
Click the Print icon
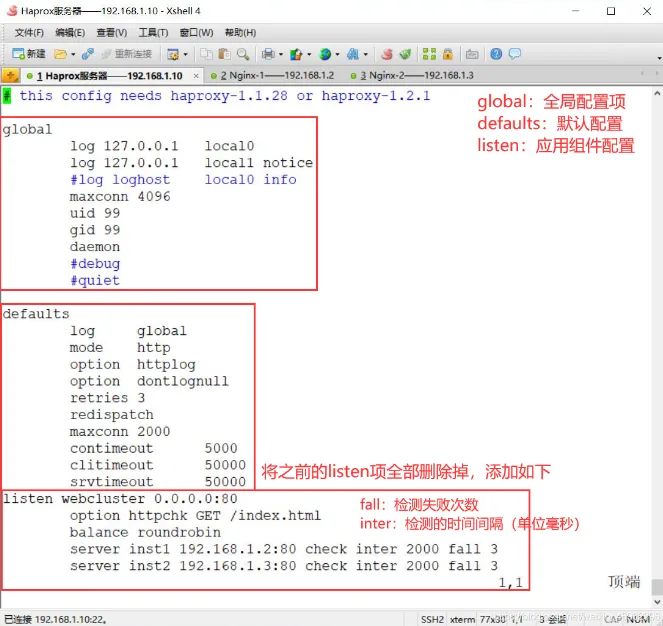point(268,54)
